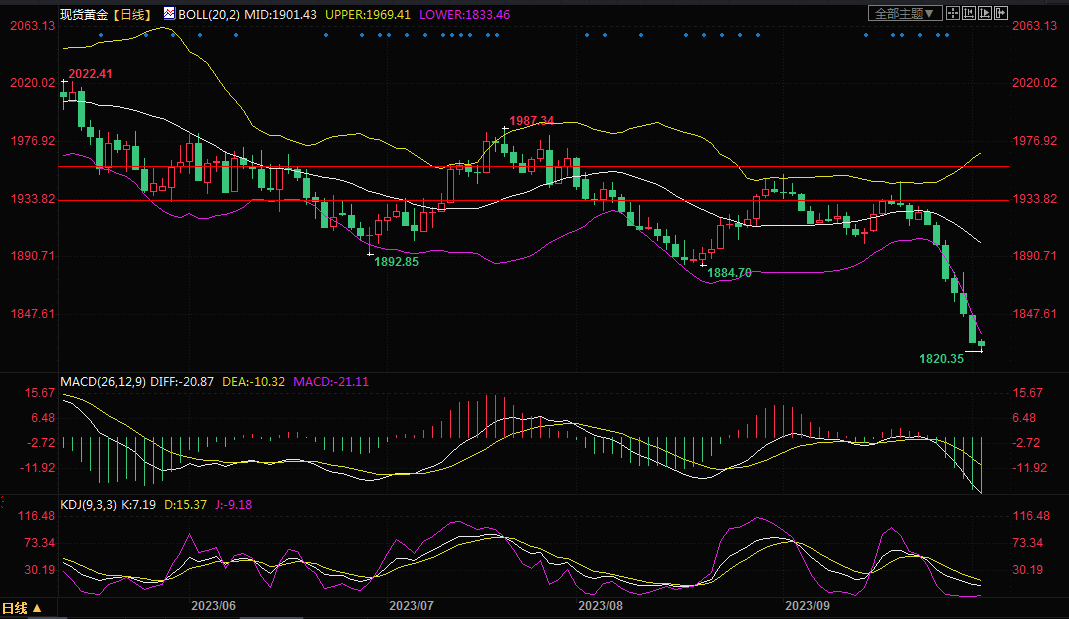The image size is (1069, 619).
Task: Click the 2023/08 date axis marker
Action: tap(600, 606)
